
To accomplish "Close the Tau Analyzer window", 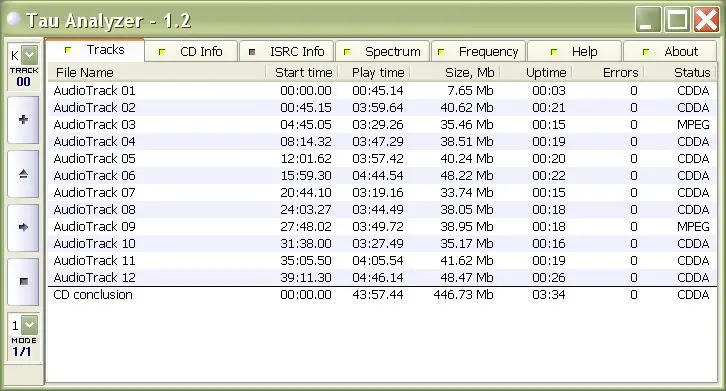I will tap(706, 20).
